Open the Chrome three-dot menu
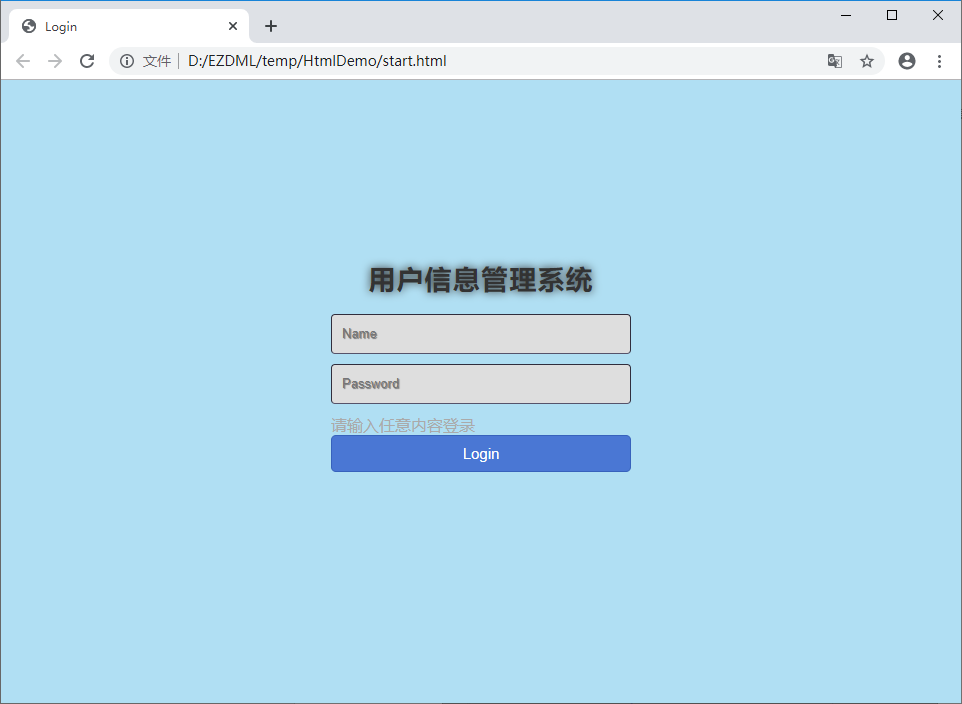 pyautogui.click(x=939, y=61)
